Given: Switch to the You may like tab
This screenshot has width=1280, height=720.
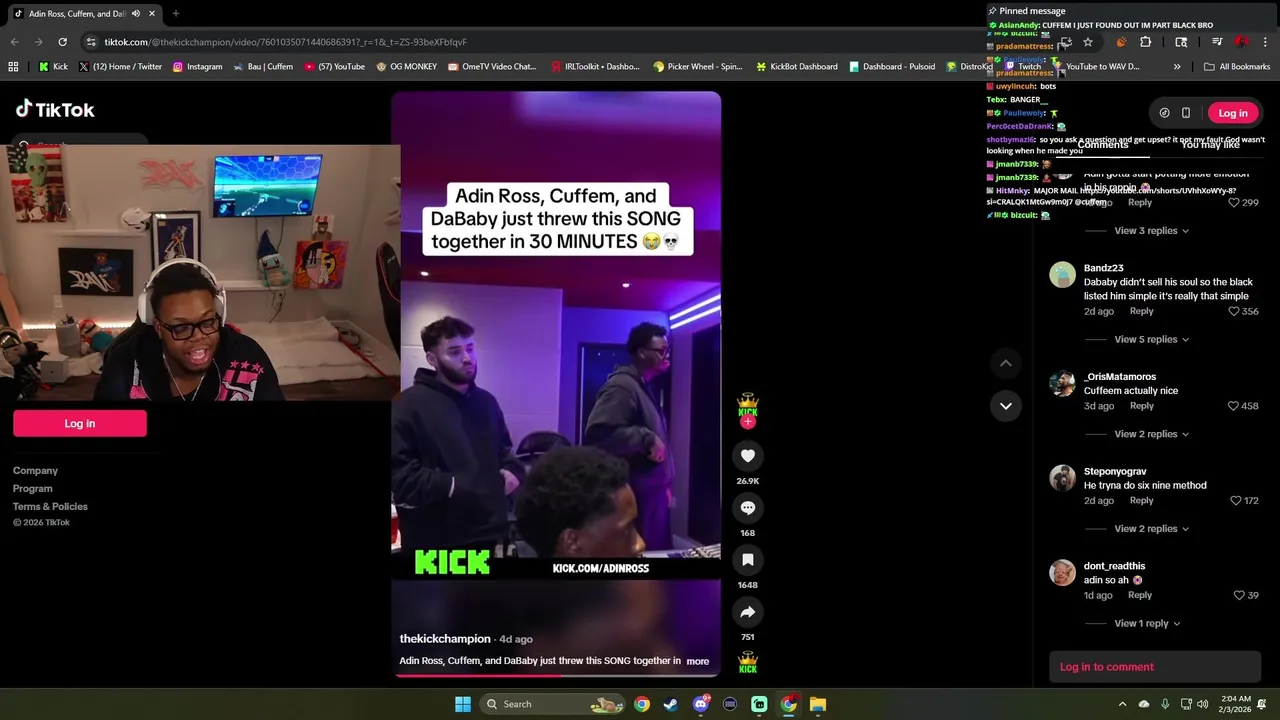Looking at the screenshot, I should tap(1209, 145).
